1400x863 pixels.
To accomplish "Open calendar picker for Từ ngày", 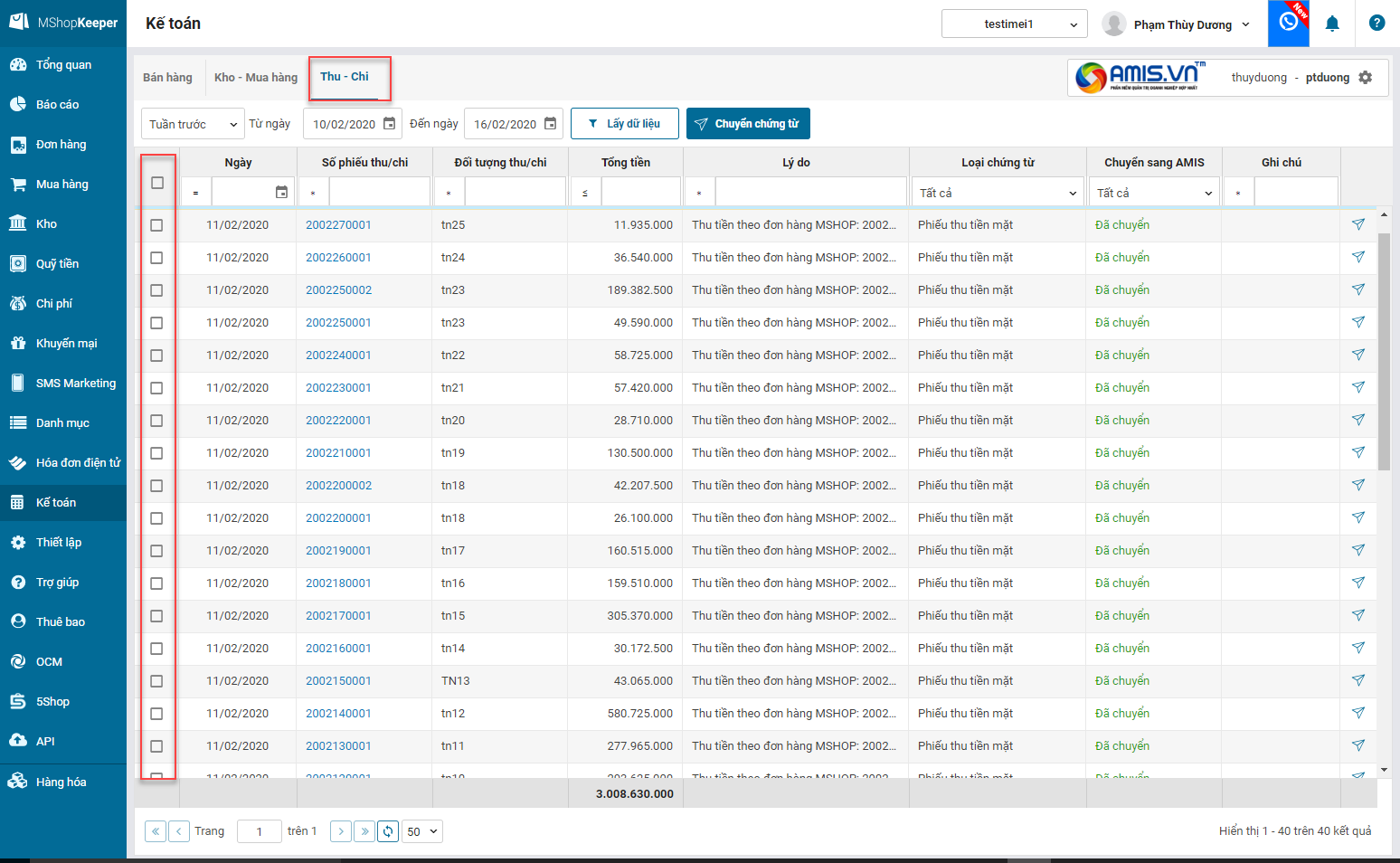I will coord(390,124).
